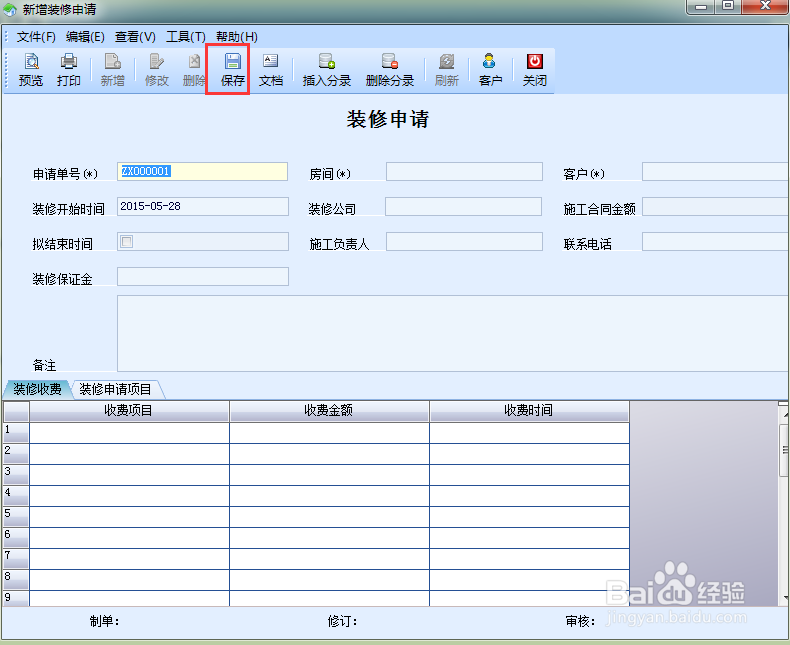Image resolution: width=790 pixels, height=645 pixels.
Task: Open the 帮助(H) menu
Action: point(237,36)
